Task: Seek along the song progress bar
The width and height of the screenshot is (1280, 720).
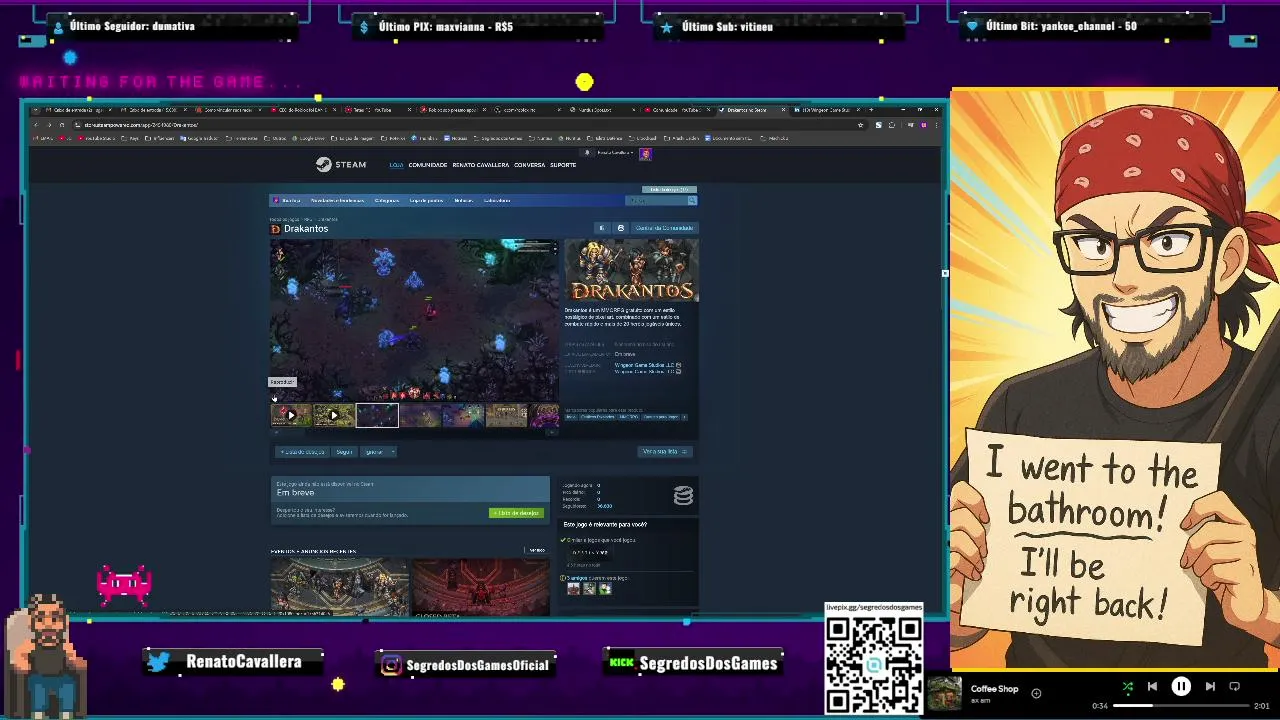Action: pyautogui.click(x=1181, y=706)
